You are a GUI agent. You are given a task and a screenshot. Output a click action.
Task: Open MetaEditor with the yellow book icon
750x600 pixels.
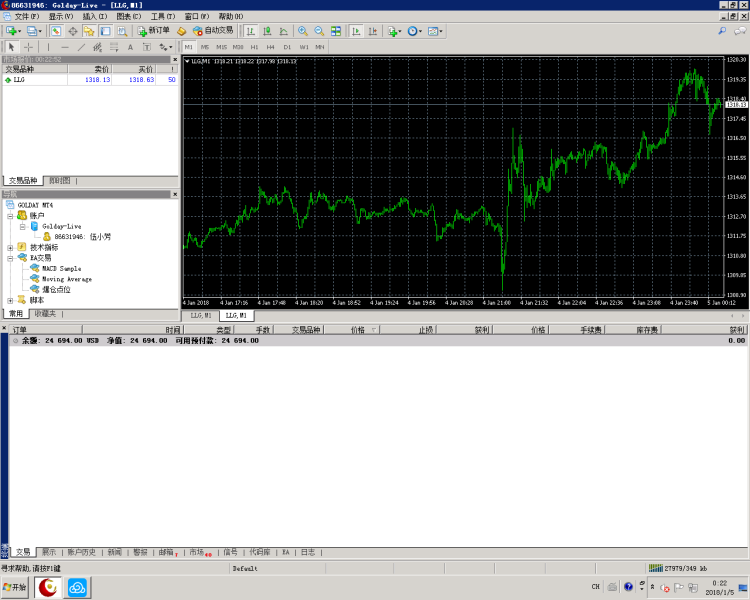181,31
